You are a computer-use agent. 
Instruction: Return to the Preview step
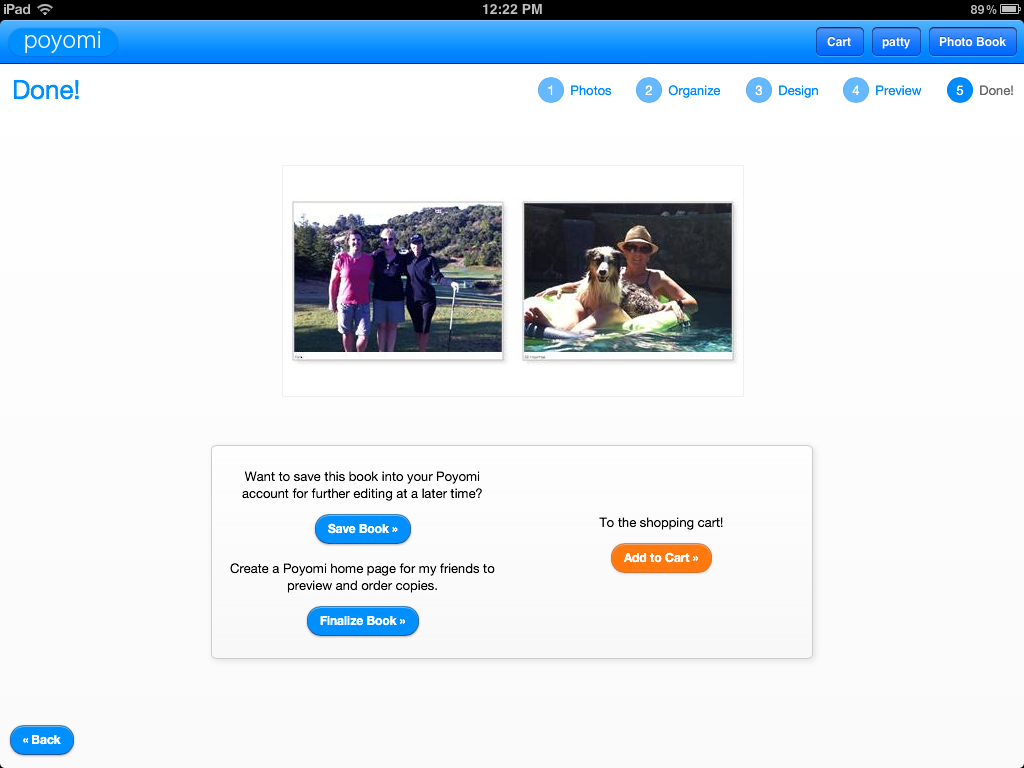[x=898, y=91]
